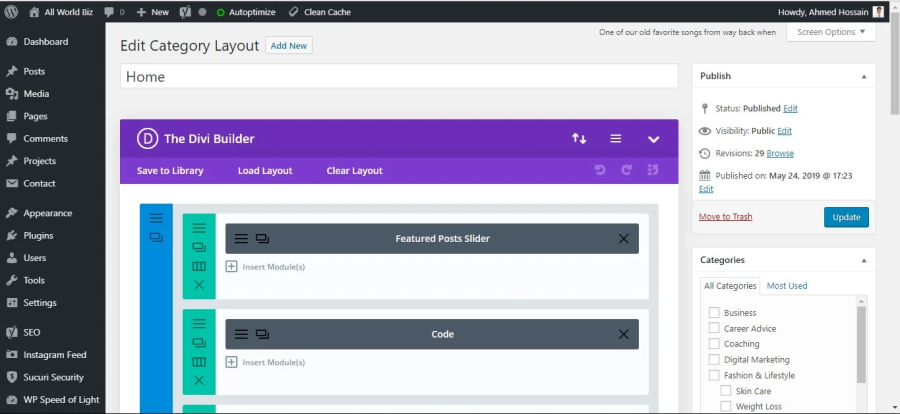Click the Instagram Feed camera icon
The width and height of the screenshot is (900, 414).
(11, 355)
